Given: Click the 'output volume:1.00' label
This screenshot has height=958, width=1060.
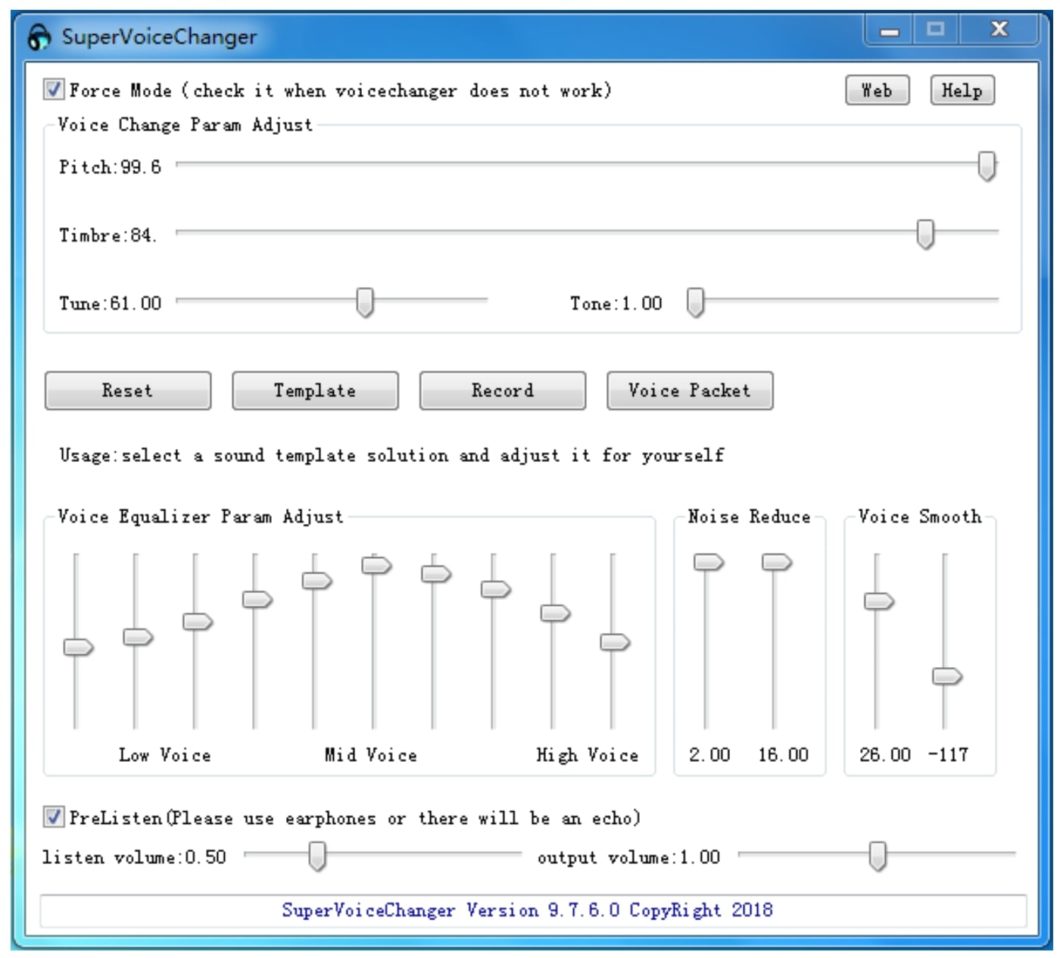Looking at the screenshot, I should [x=629, y=857].
